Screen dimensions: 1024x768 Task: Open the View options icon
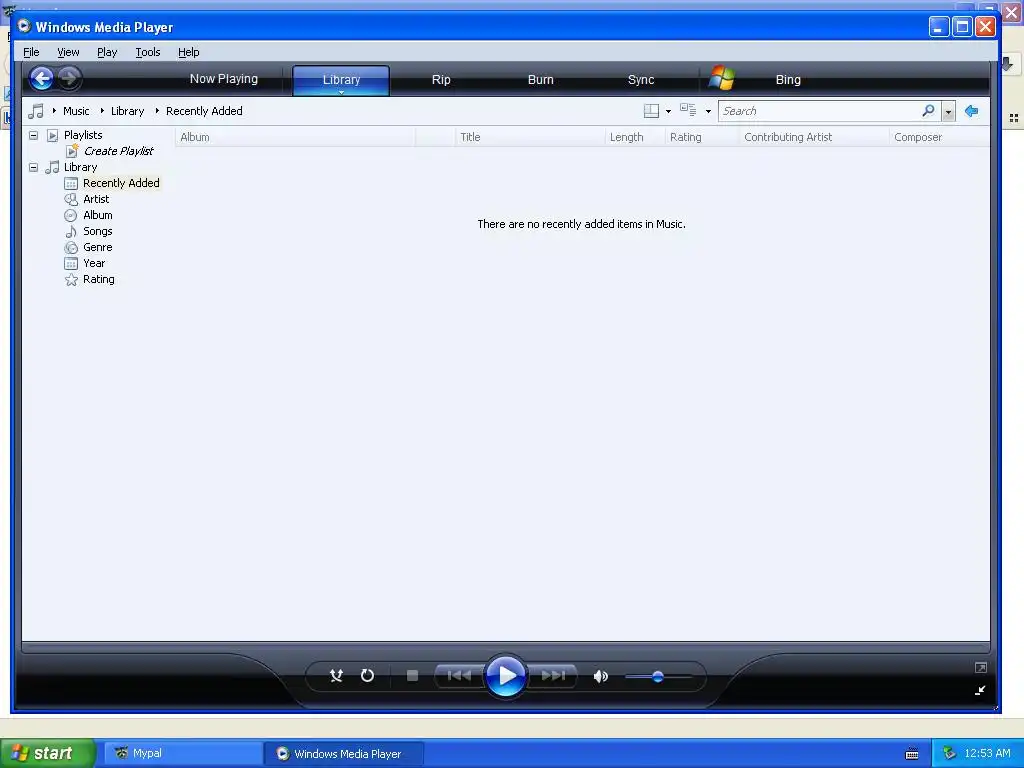coord(688,110)
